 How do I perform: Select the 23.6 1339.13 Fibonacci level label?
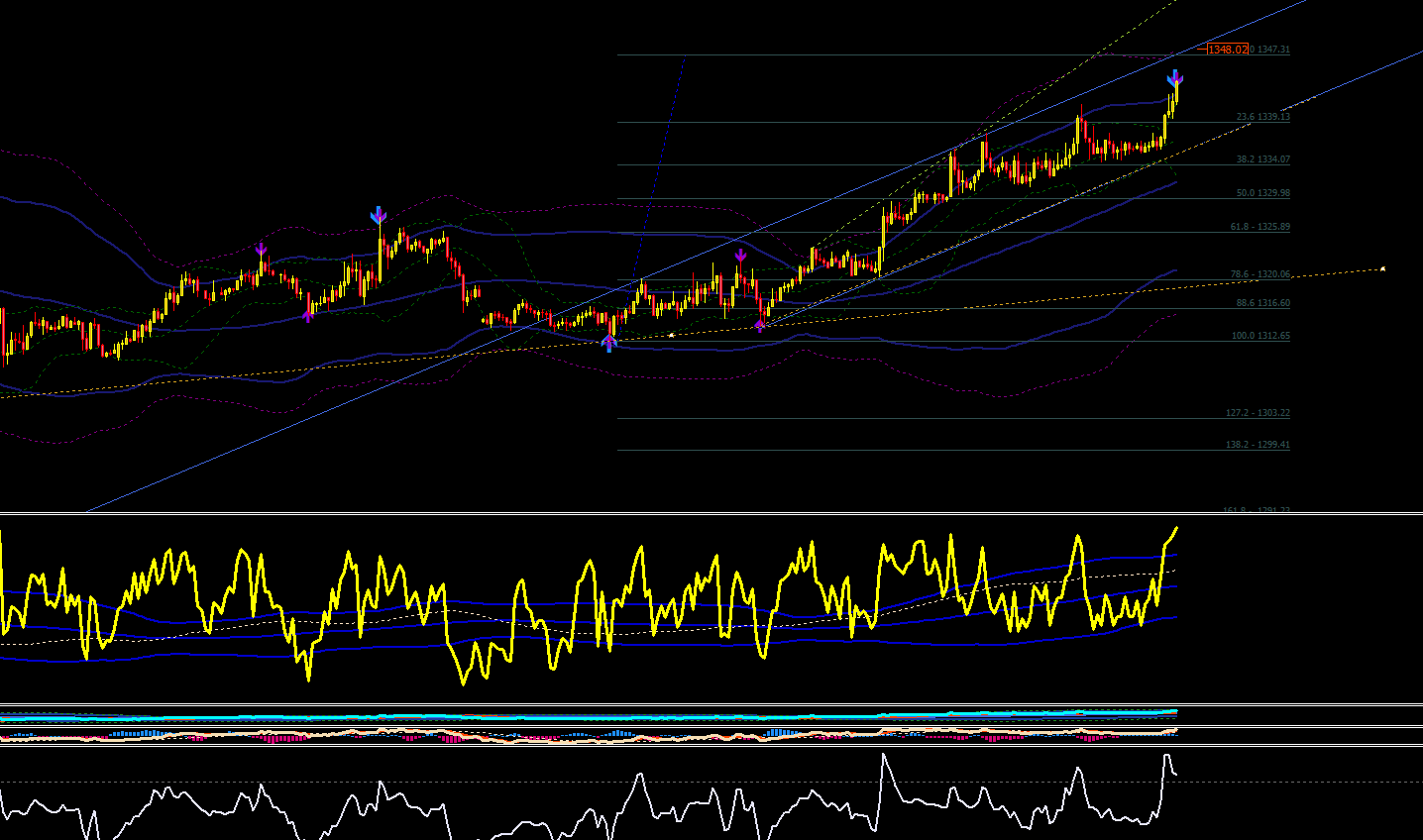point(1262,117)
